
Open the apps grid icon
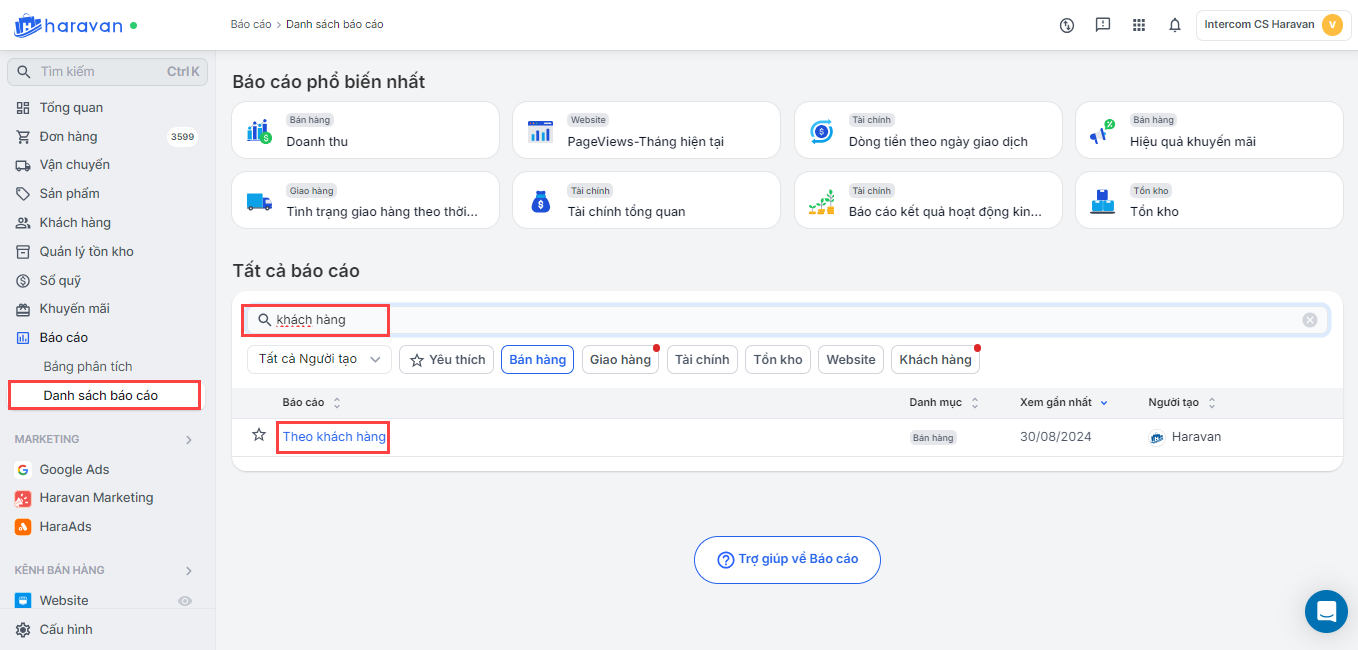pos(1139,25)
